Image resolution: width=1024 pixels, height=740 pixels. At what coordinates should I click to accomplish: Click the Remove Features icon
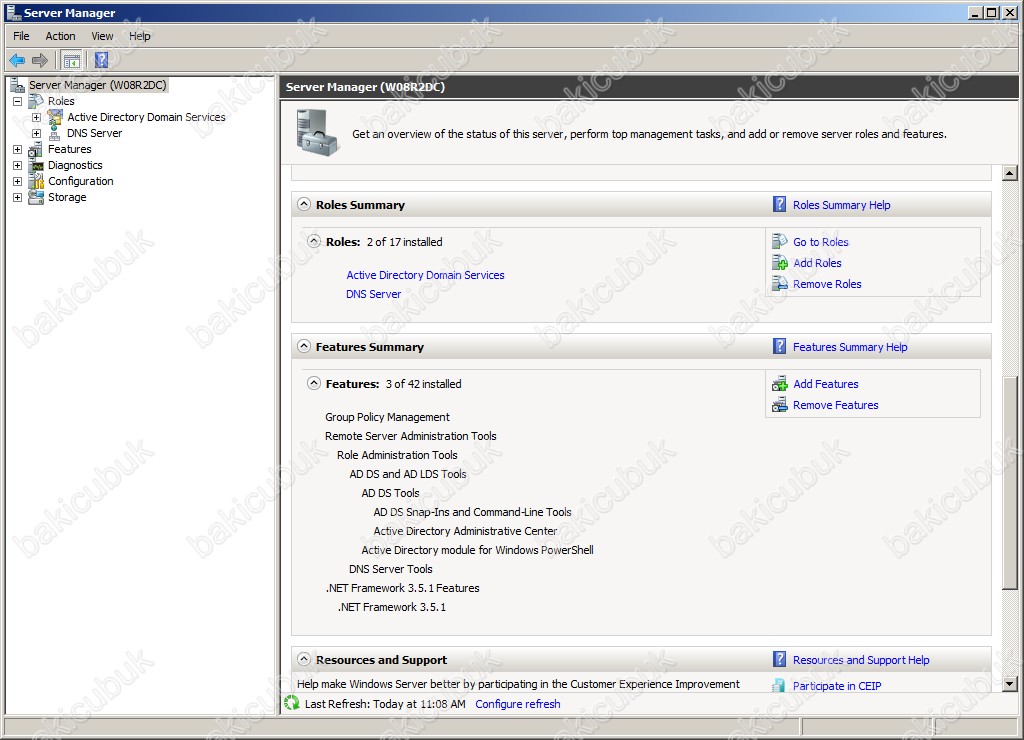point(780,405)
